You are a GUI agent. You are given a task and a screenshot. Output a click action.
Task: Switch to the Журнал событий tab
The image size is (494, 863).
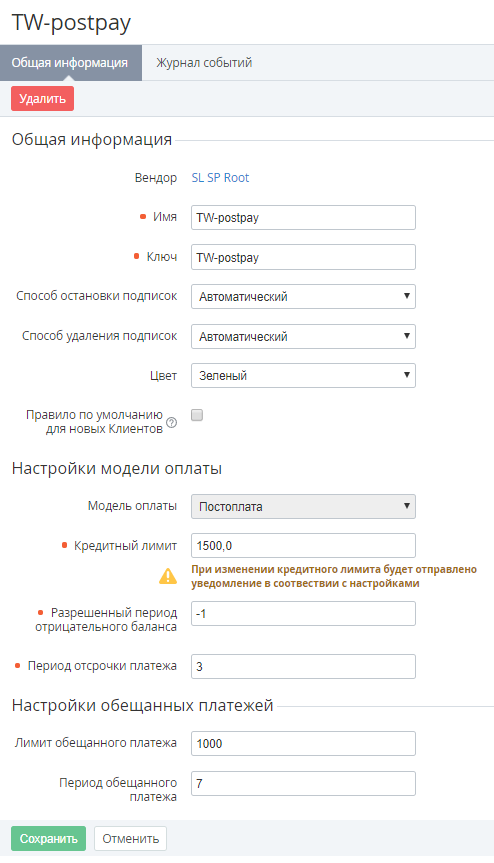coord(204,63)
